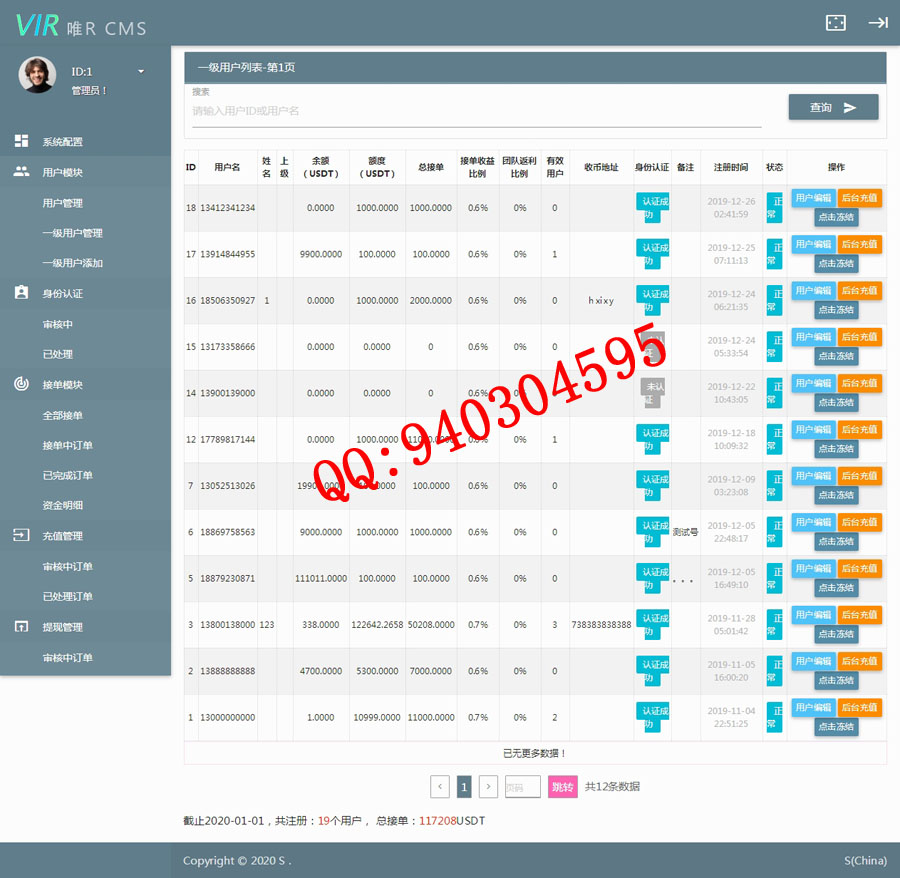This screenshot has width=900, height=878.
Task: Focus the user ID search input
Action: point(476,111)
